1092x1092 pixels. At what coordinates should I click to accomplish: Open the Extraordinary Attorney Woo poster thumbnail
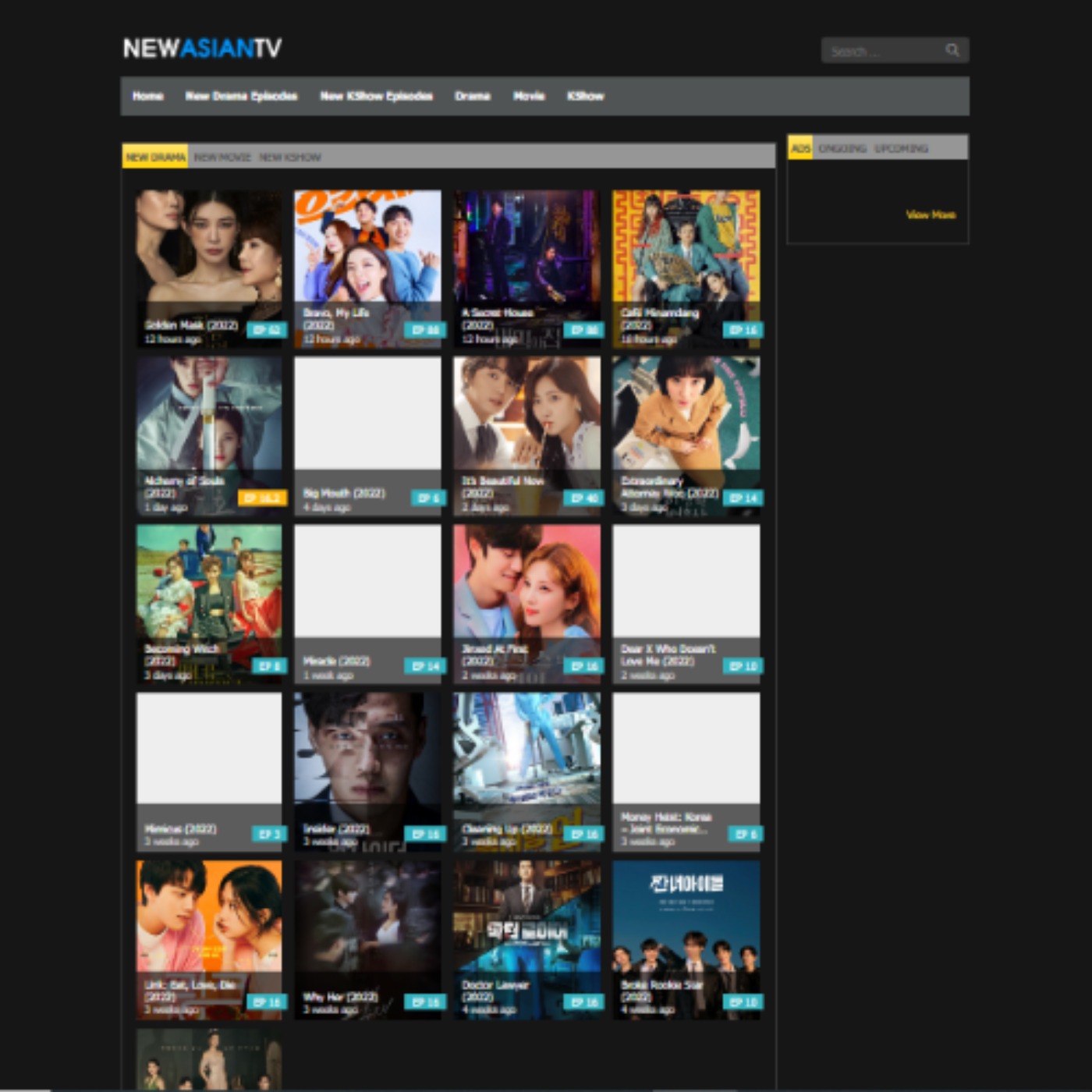pyautogui.click(x=686, y=436)
